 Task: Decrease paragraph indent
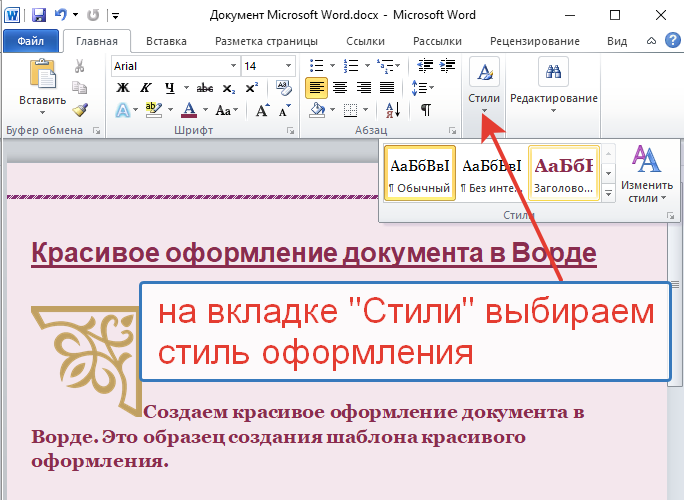coord(425,66)
